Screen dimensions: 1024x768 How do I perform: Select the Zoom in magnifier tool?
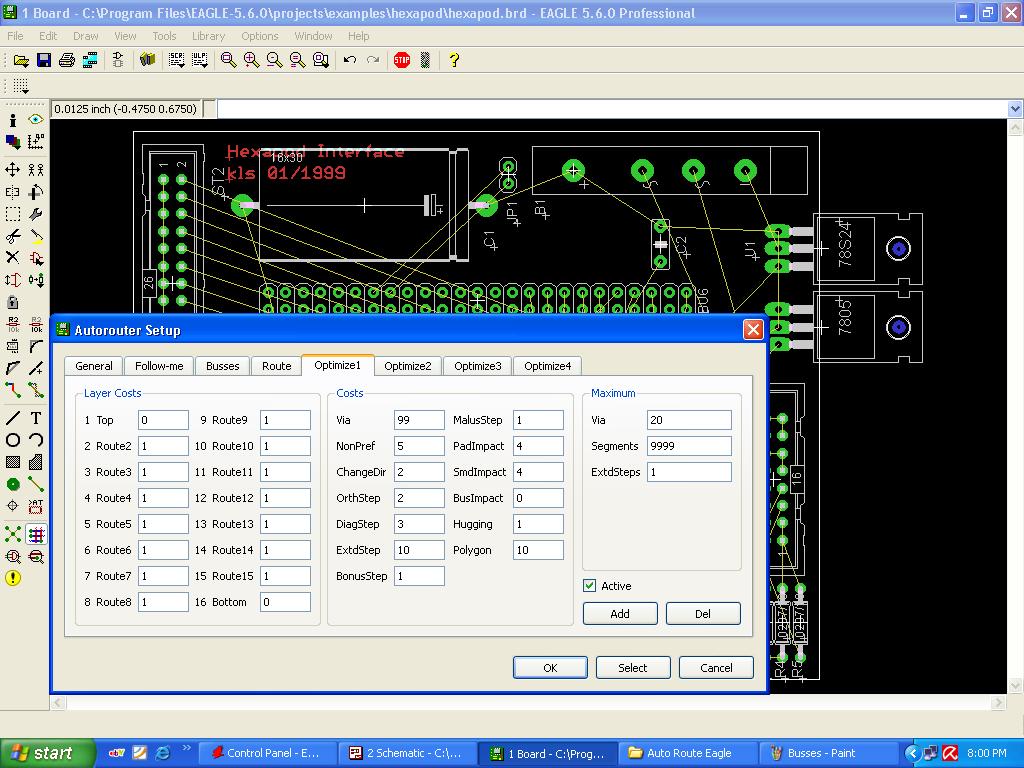tap(251, 60)
